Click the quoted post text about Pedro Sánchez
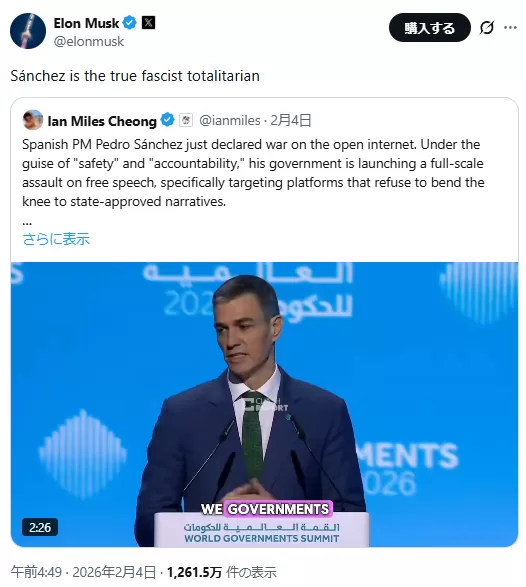 coord(253,173)
